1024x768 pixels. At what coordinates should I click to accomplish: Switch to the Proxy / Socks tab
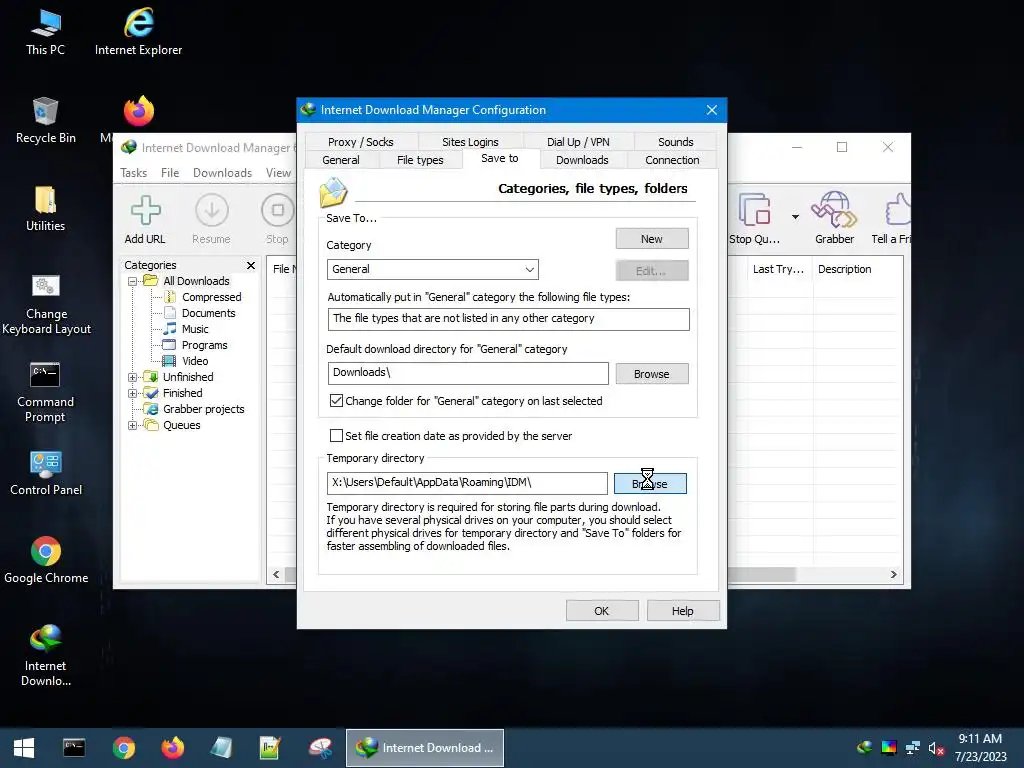click(x=360, y=142)
